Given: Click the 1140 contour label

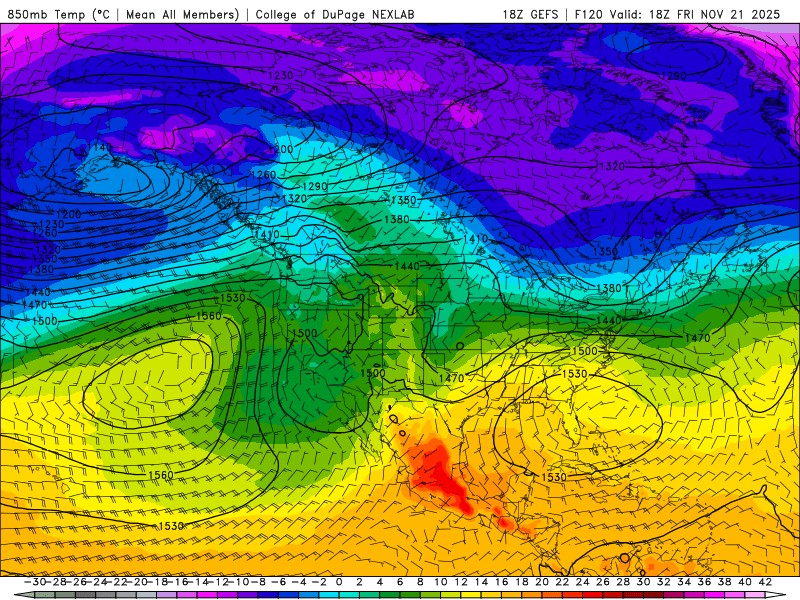Looking at the screenshot, I should (x=99, y=147).
